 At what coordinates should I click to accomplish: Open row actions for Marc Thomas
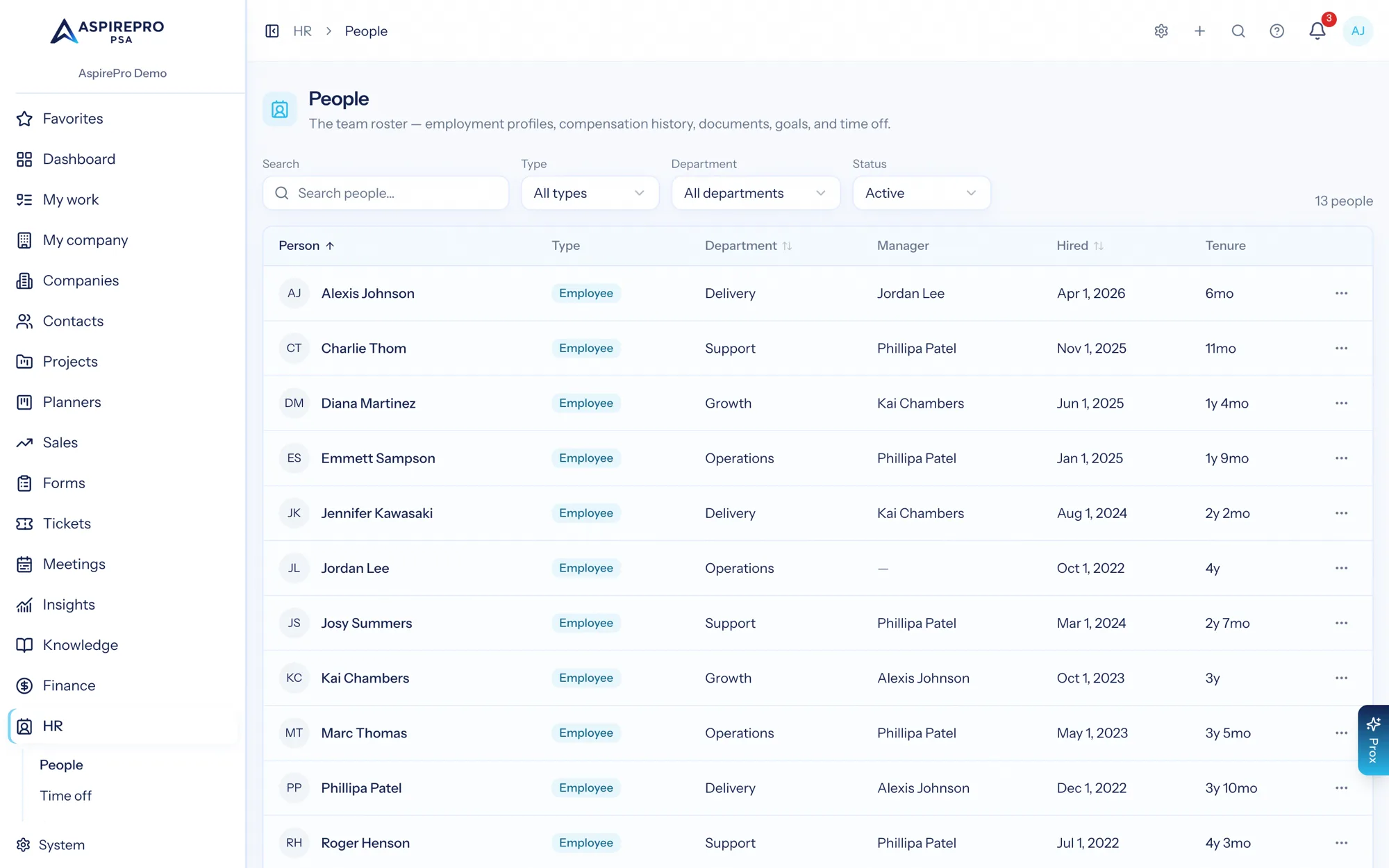pyautogui.click(x=1341, y=733)
